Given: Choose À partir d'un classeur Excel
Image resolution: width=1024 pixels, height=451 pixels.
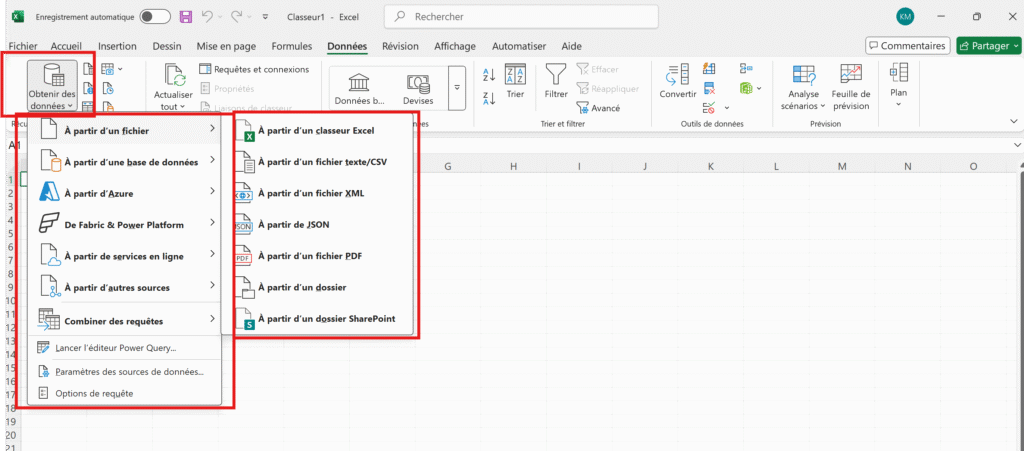Looking at the screenshot, I should click(315, 129).
